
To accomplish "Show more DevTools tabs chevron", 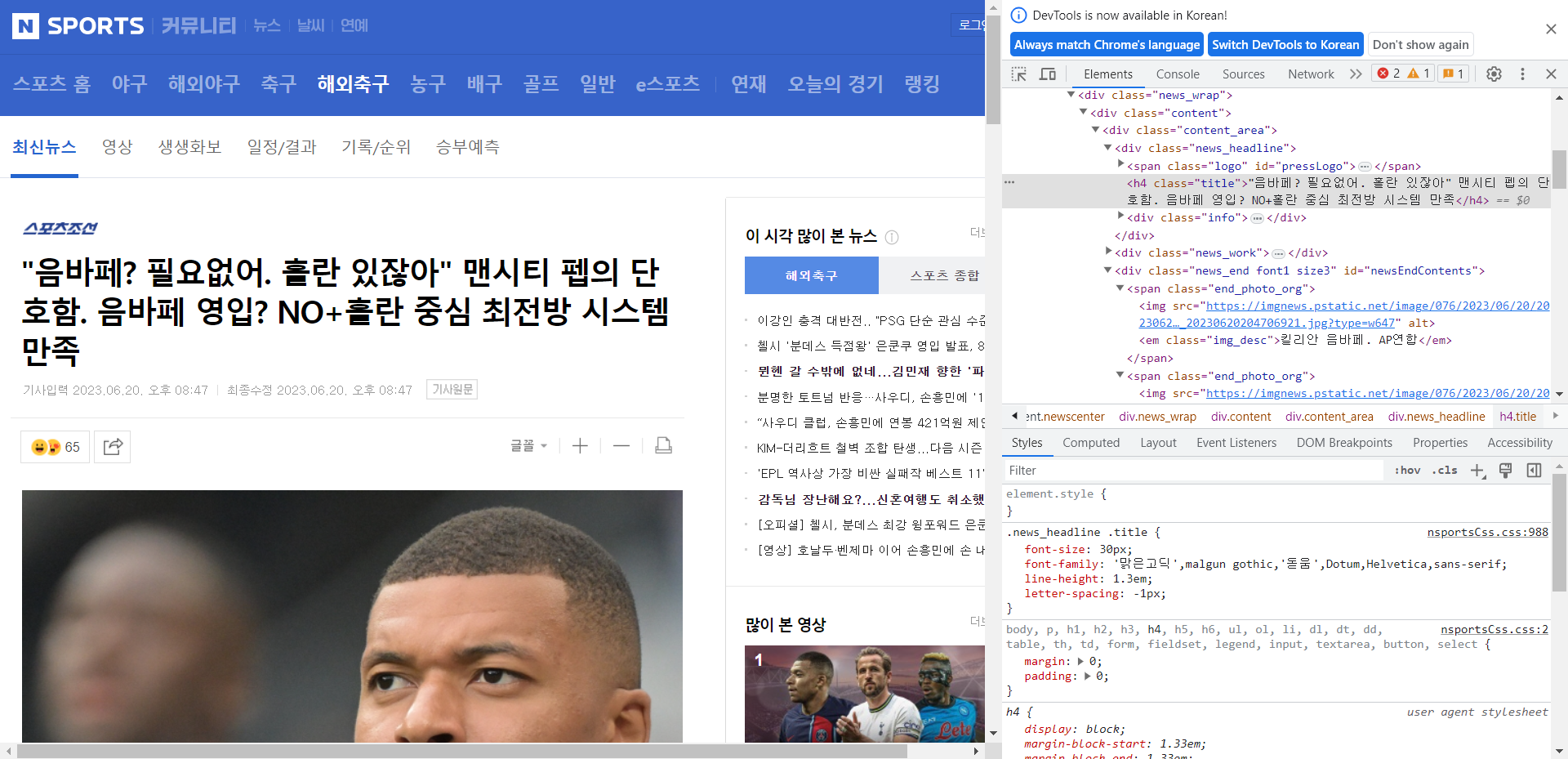I will point(1356,74).
